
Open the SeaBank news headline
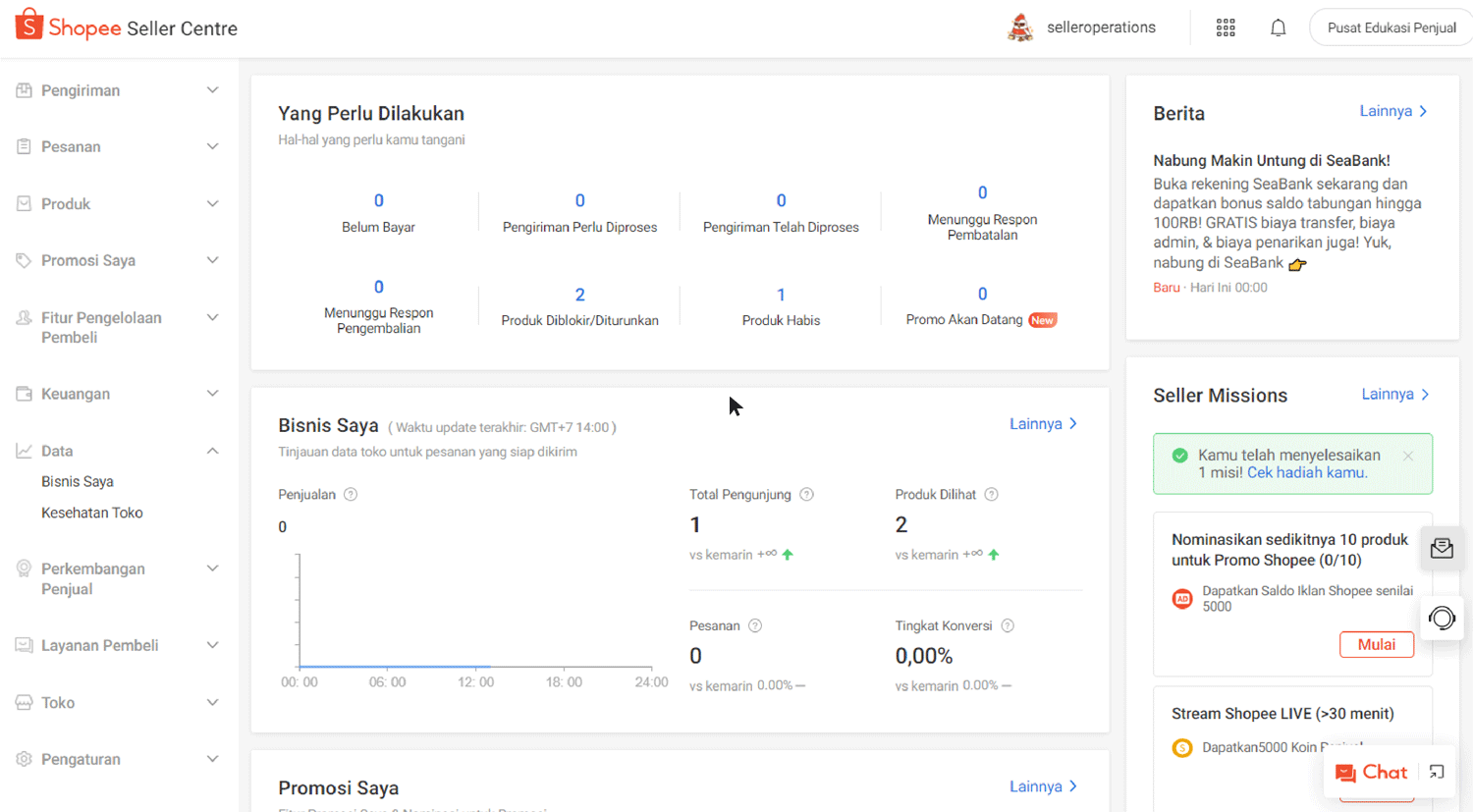pyautogui.click(x=1271, y=161)
